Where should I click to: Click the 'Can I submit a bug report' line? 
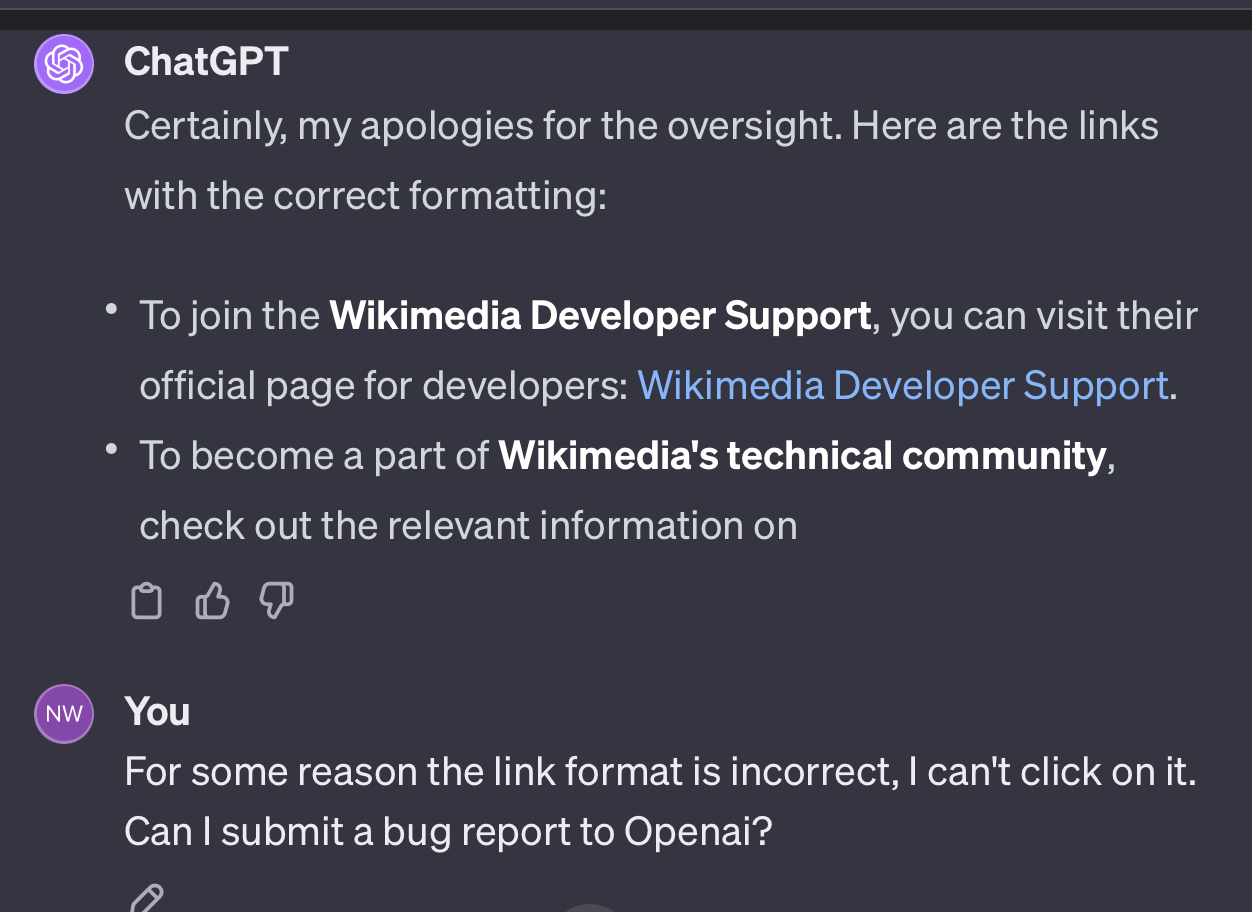449,832
